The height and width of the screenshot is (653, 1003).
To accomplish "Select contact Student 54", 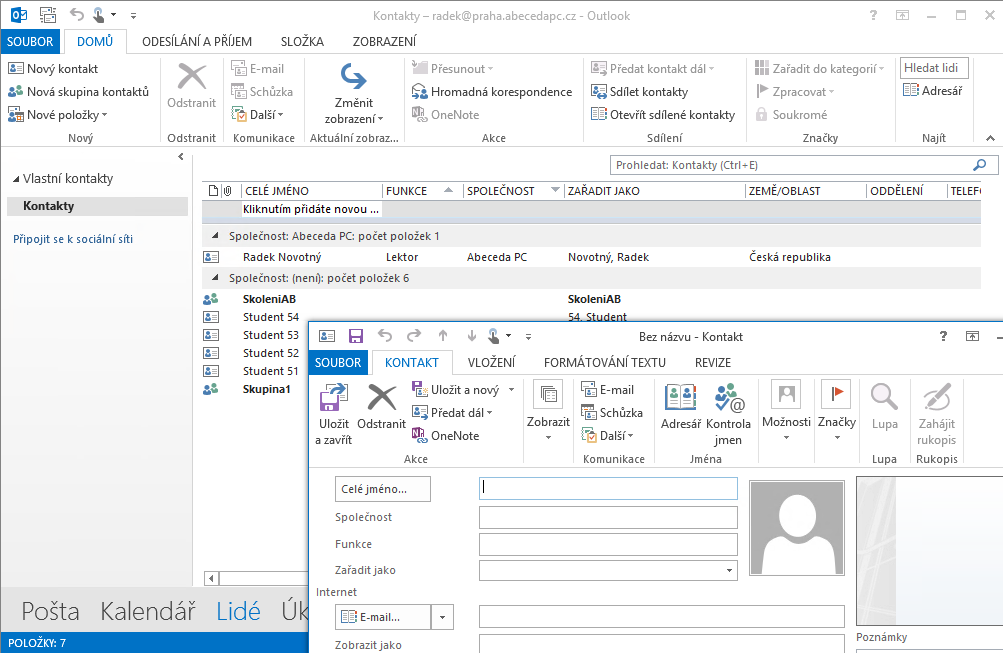I will (271, 317).
